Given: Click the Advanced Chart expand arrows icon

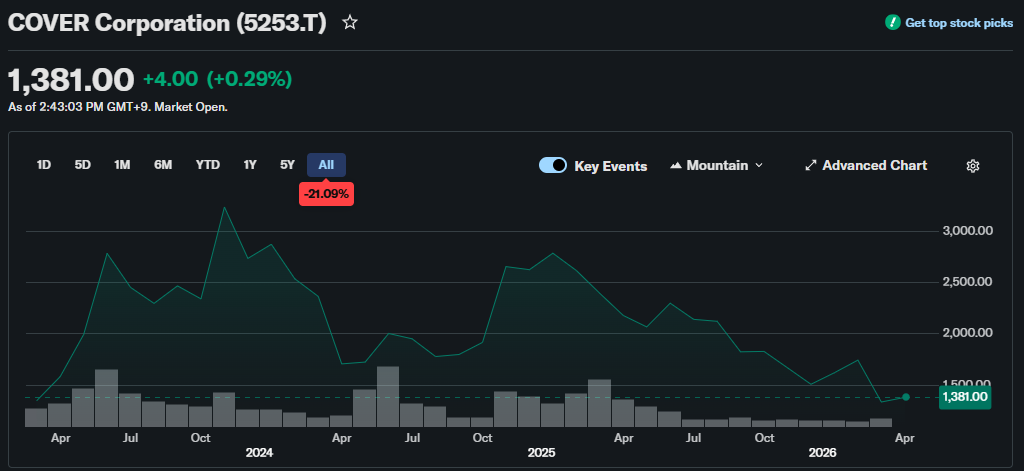Looking at the screenshot, I should (810, 166).
